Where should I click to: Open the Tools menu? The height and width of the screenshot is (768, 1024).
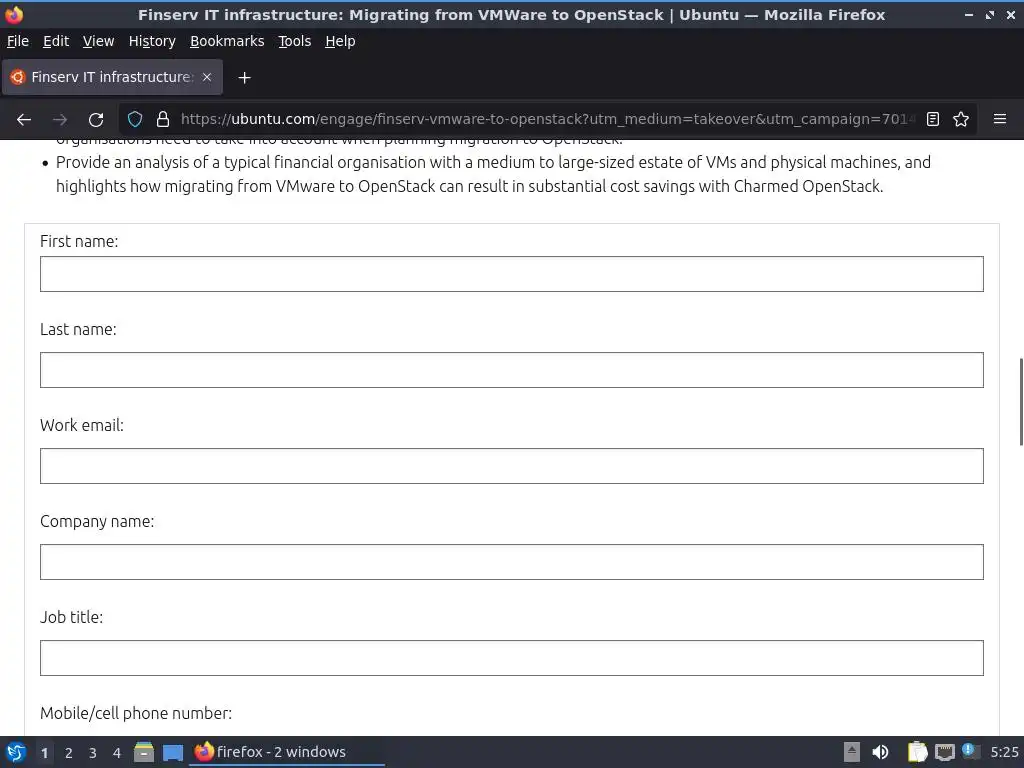pyautogui.click(x=295, y=41)
